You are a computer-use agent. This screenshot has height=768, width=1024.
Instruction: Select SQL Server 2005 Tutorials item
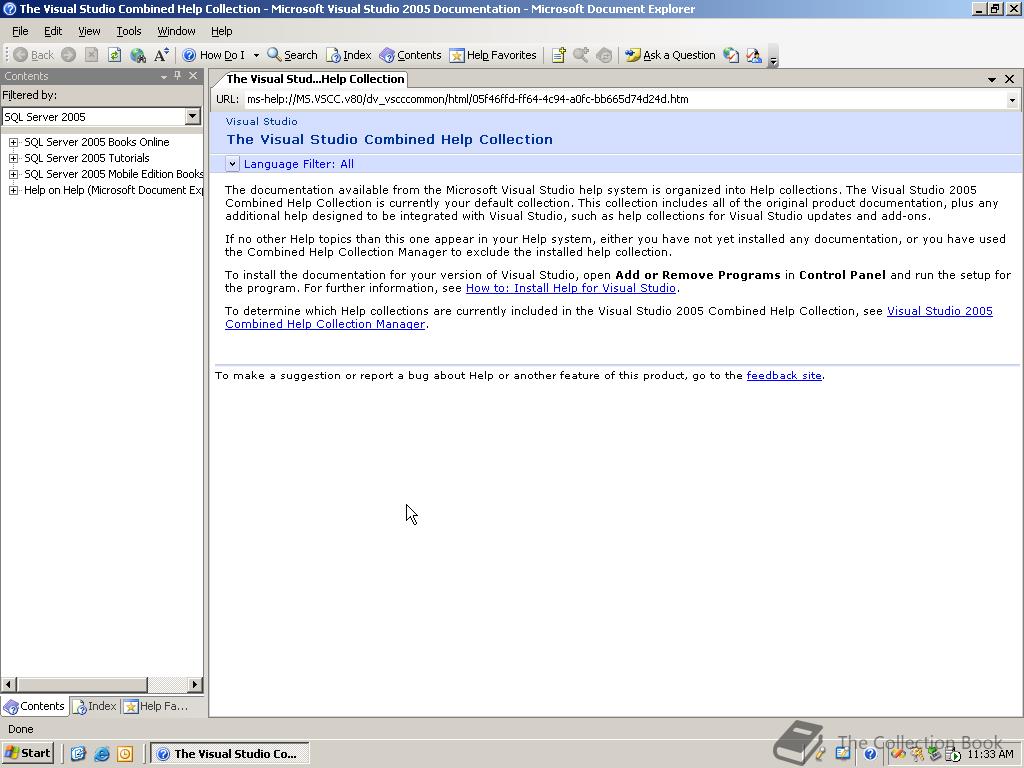coord(87,158)
